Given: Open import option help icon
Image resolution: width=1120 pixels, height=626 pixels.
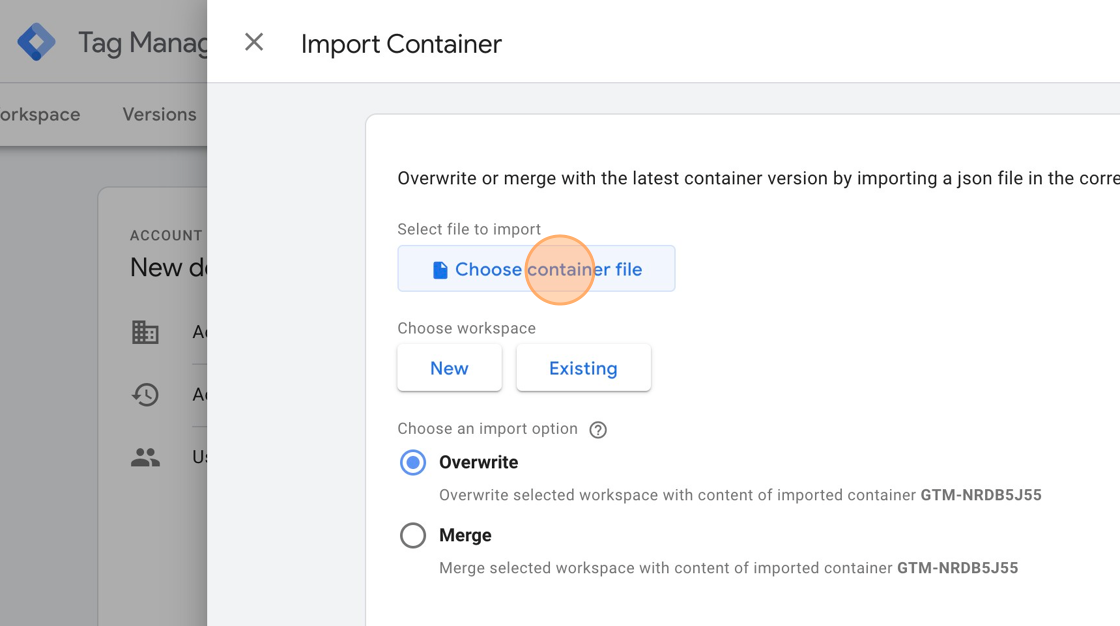Looking at the screenshot, I should click(598, 429).
